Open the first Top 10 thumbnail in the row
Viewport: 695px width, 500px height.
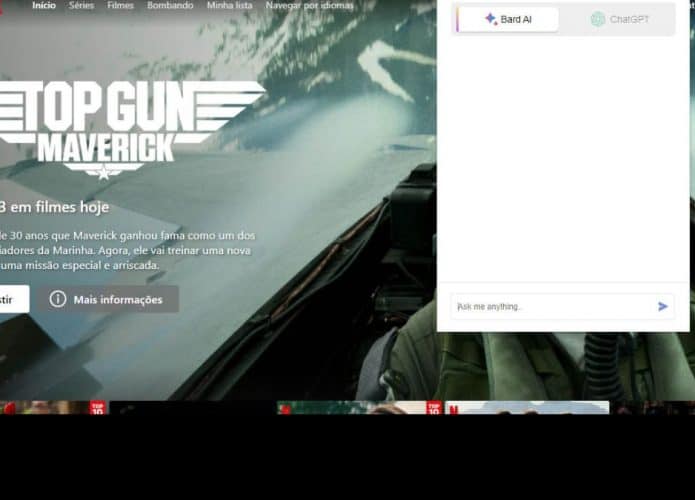coord(52,408)
